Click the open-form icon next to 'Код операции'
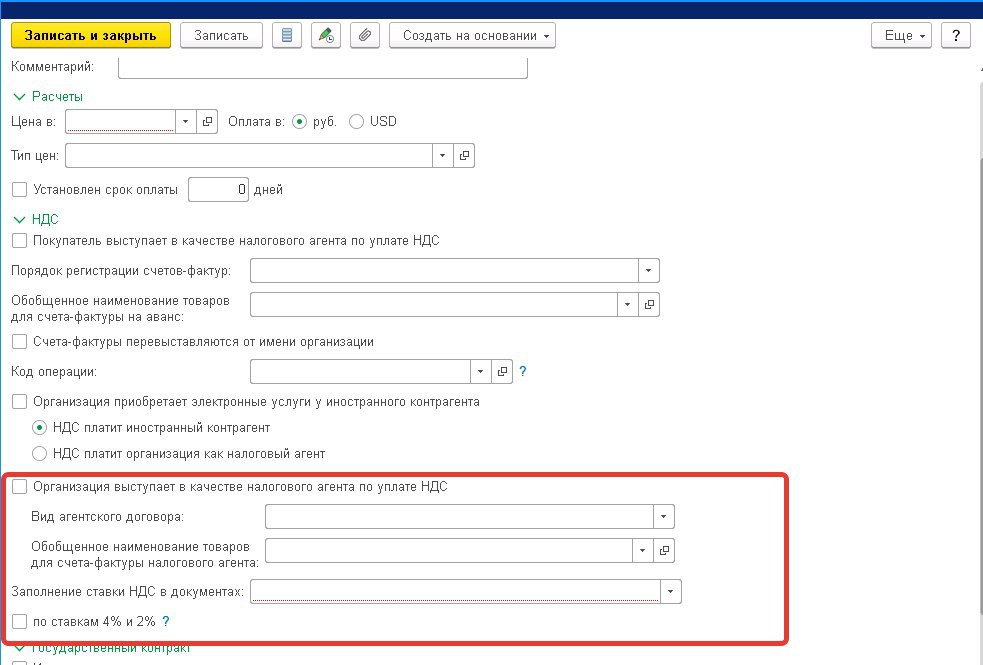Image resolution: width=983 pixels, height=665 pixels. point(502,372)
